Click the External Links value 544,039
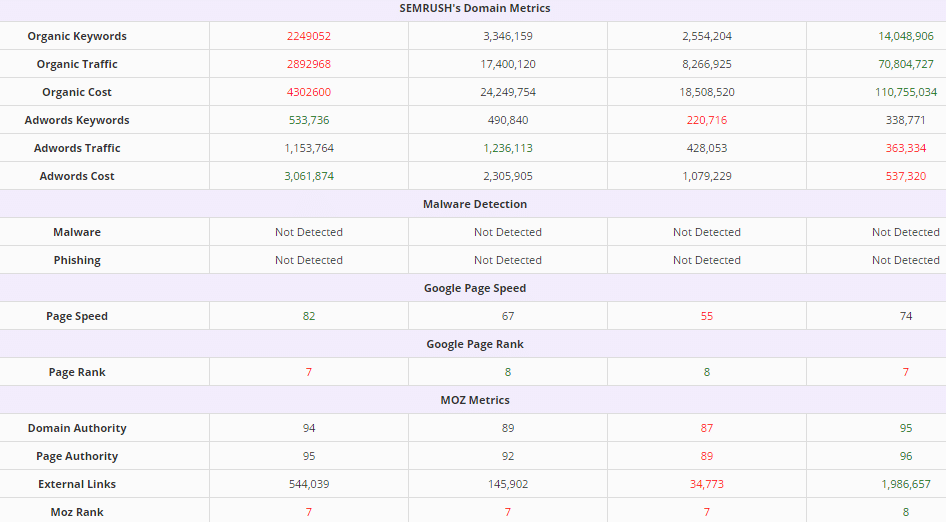This screenshot has width=946, height=522. (309, 484)
